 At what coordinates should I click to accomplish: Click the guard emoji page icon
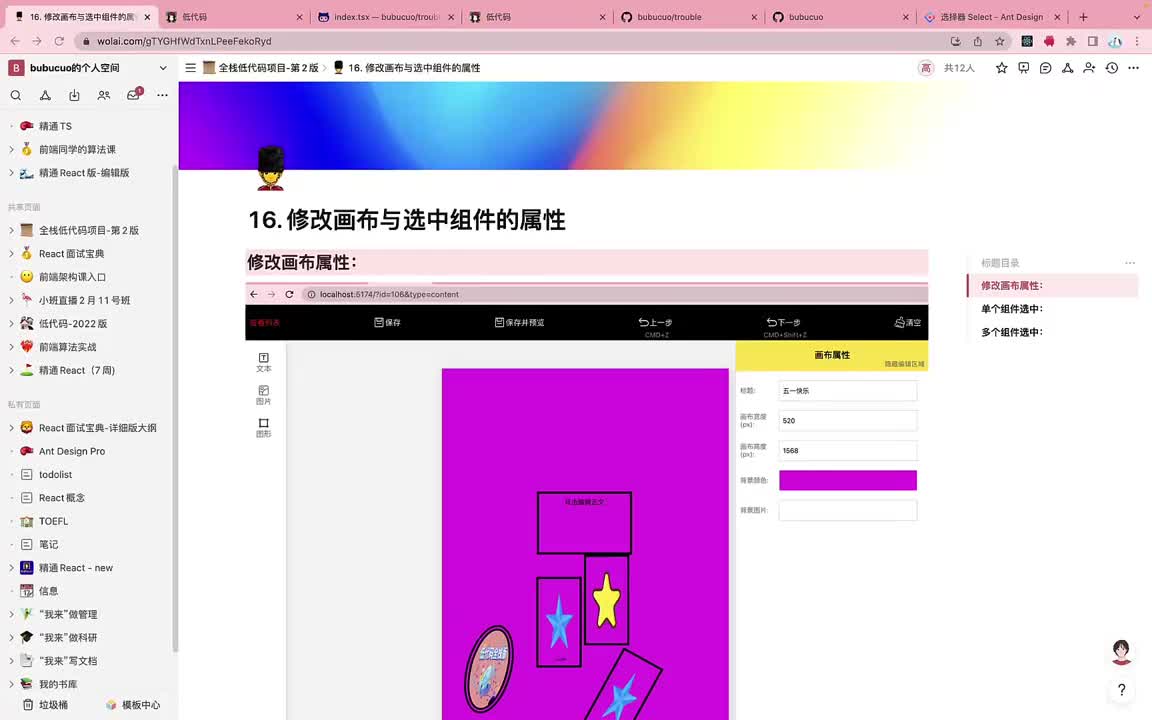[270, 168]
